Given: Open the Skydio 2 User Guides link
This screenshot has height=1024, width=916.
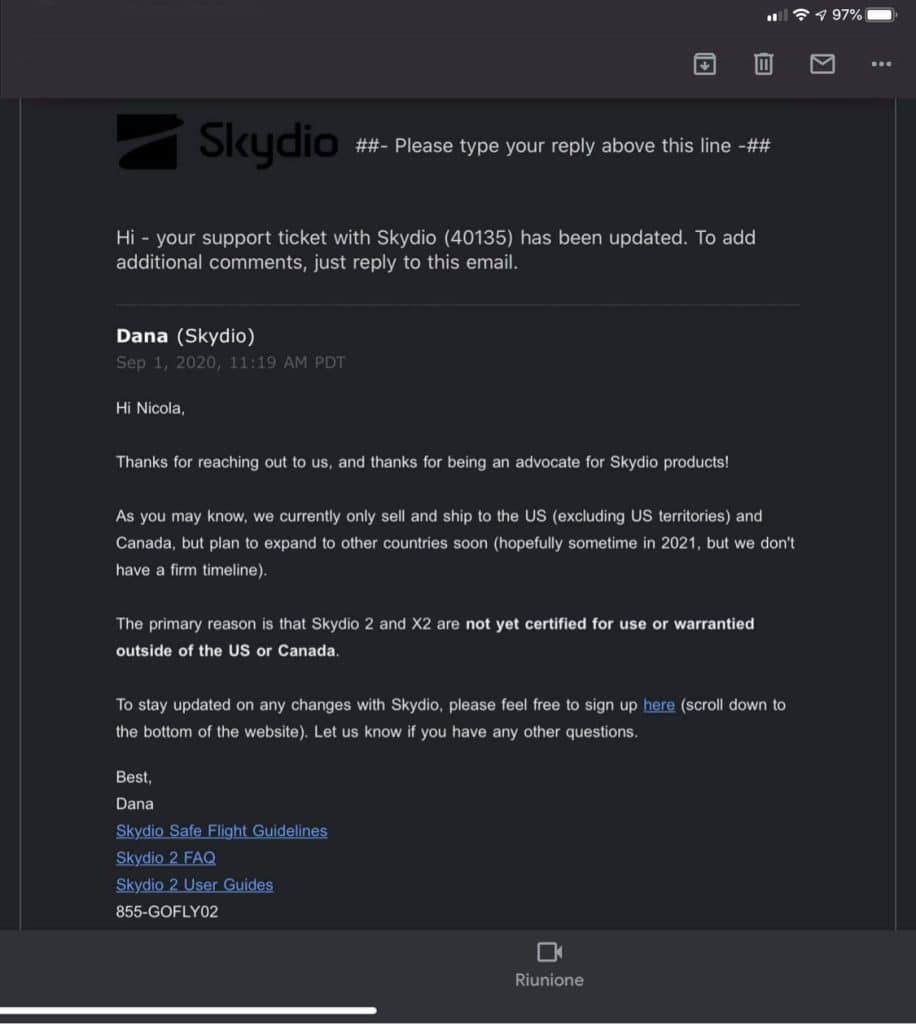Looking at the screenshot, I should pyautogui.click(x=195, y=885).
